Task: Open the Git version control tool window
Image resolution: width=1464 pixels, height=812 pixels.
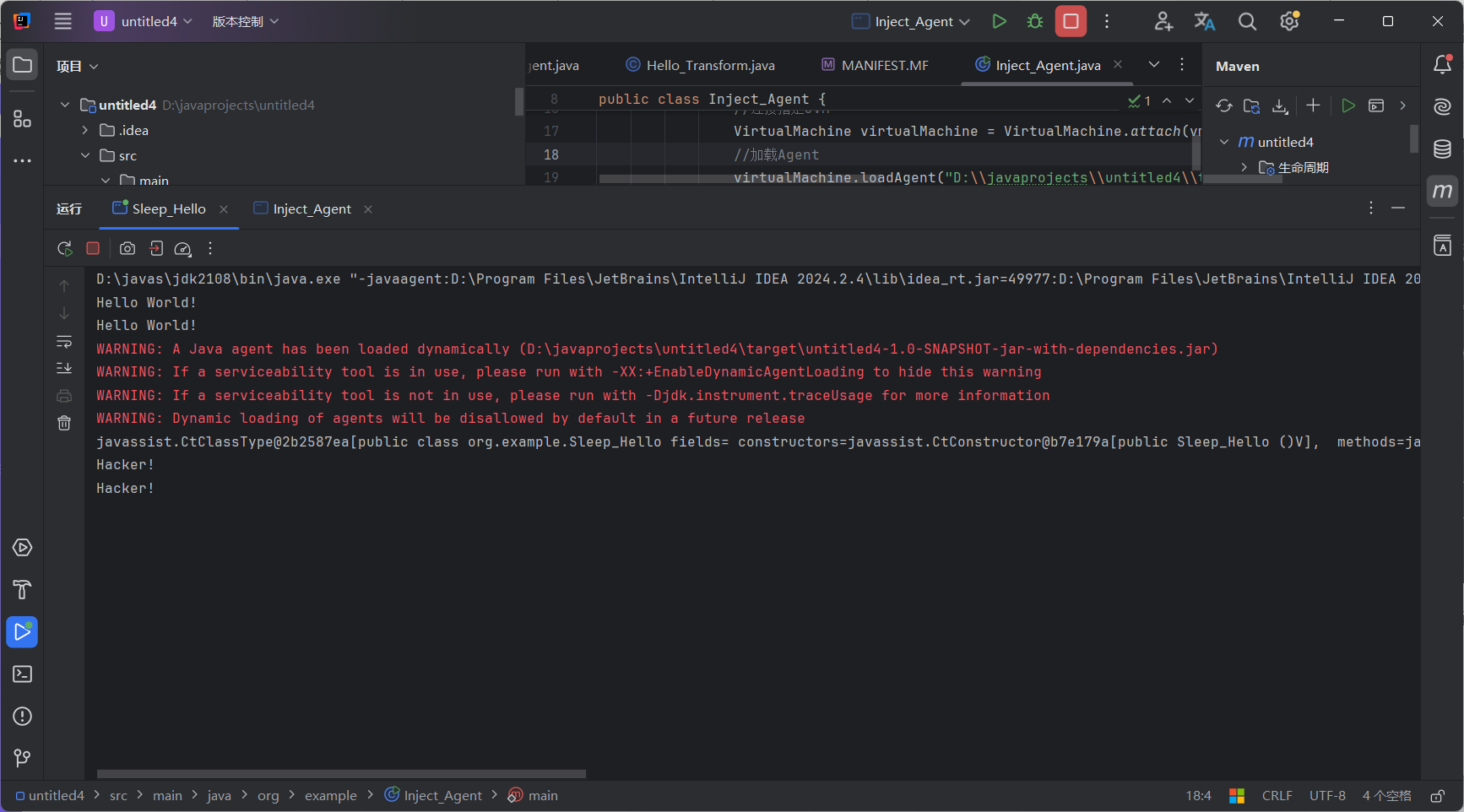Action: click(22, 758)
